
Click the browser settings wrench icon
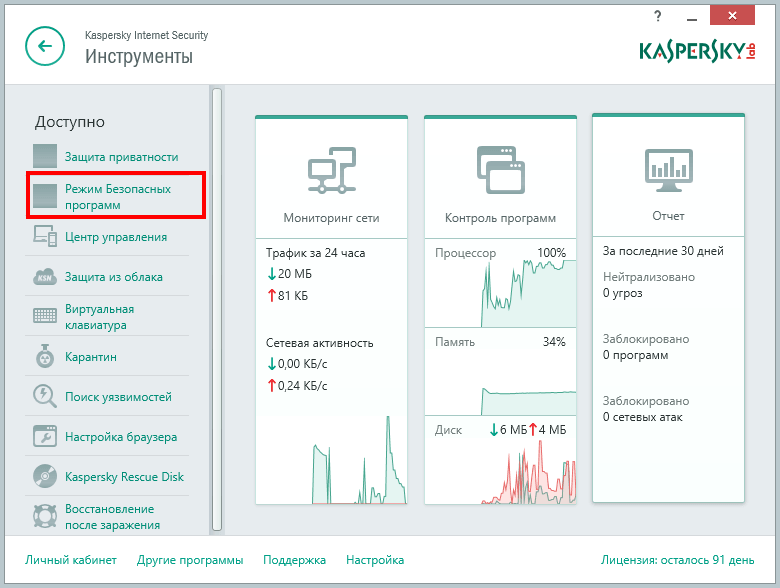[45, 436]
